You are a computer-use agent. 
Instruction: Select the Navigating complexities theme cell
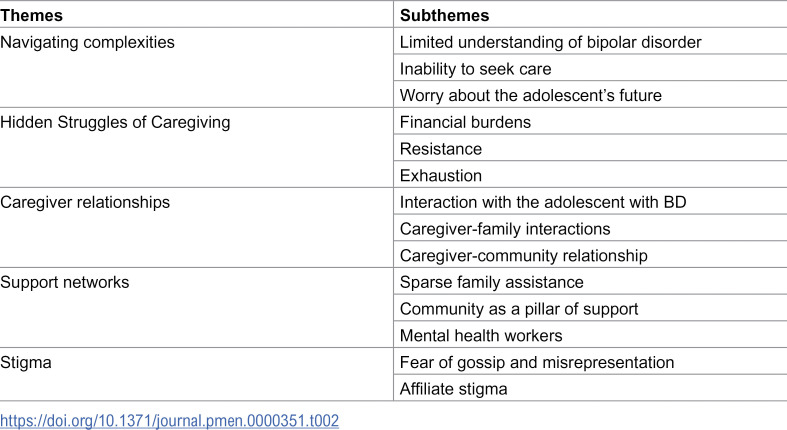click(x=196, y=67)
